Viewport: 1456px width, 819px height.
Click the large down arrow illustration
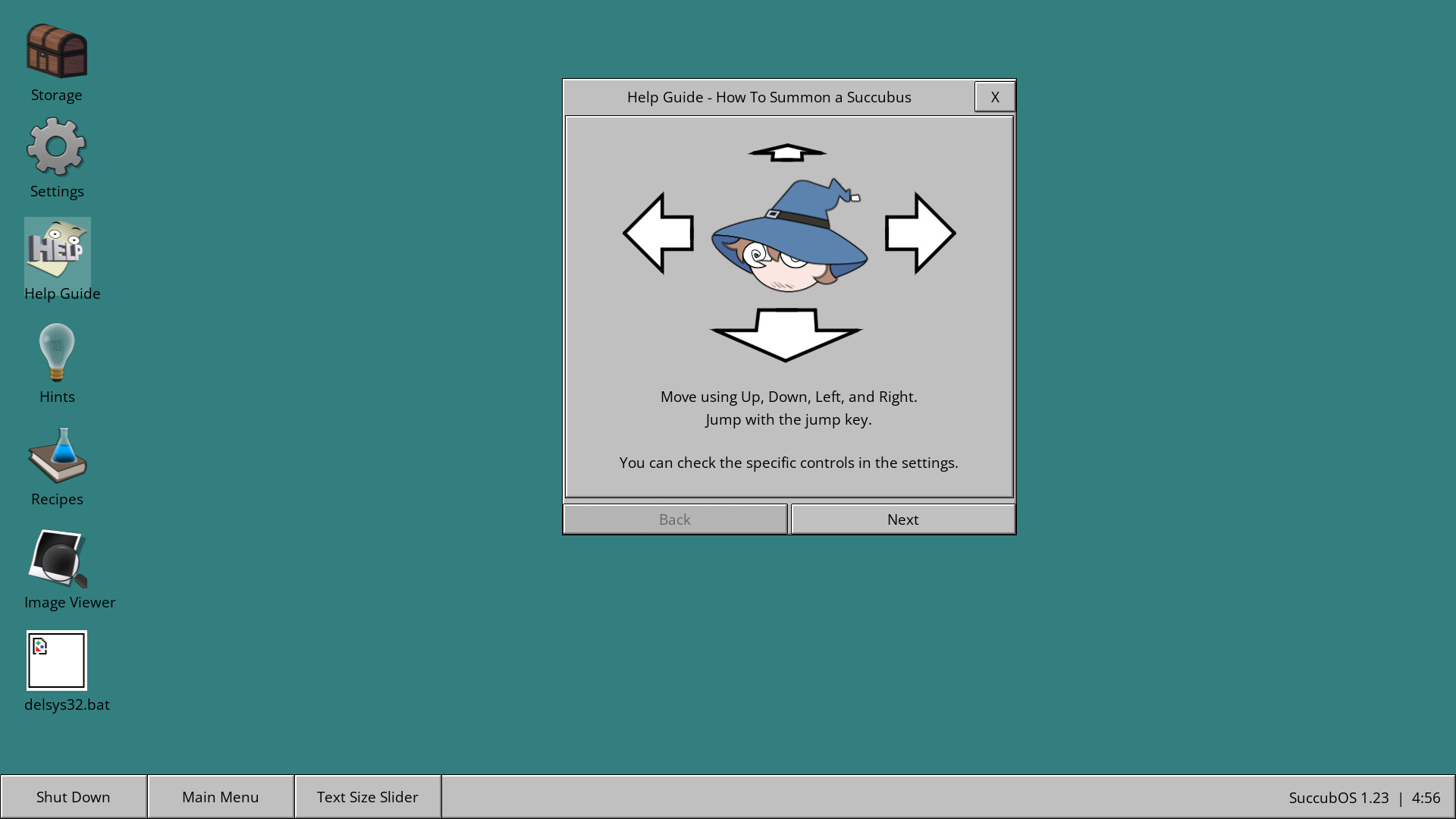coord(786,334)
